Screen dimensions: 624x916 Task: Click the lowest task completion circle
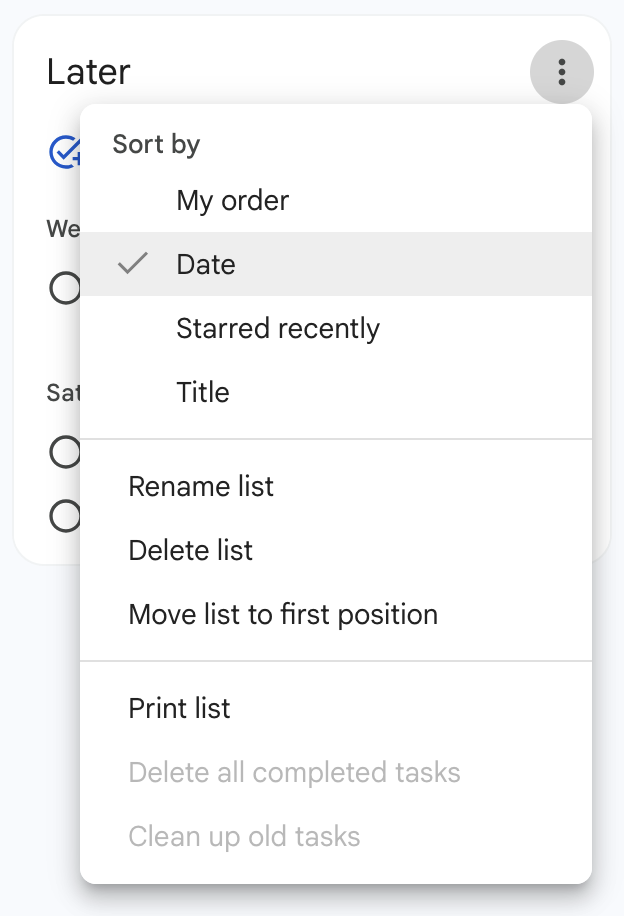pos(65,516)
